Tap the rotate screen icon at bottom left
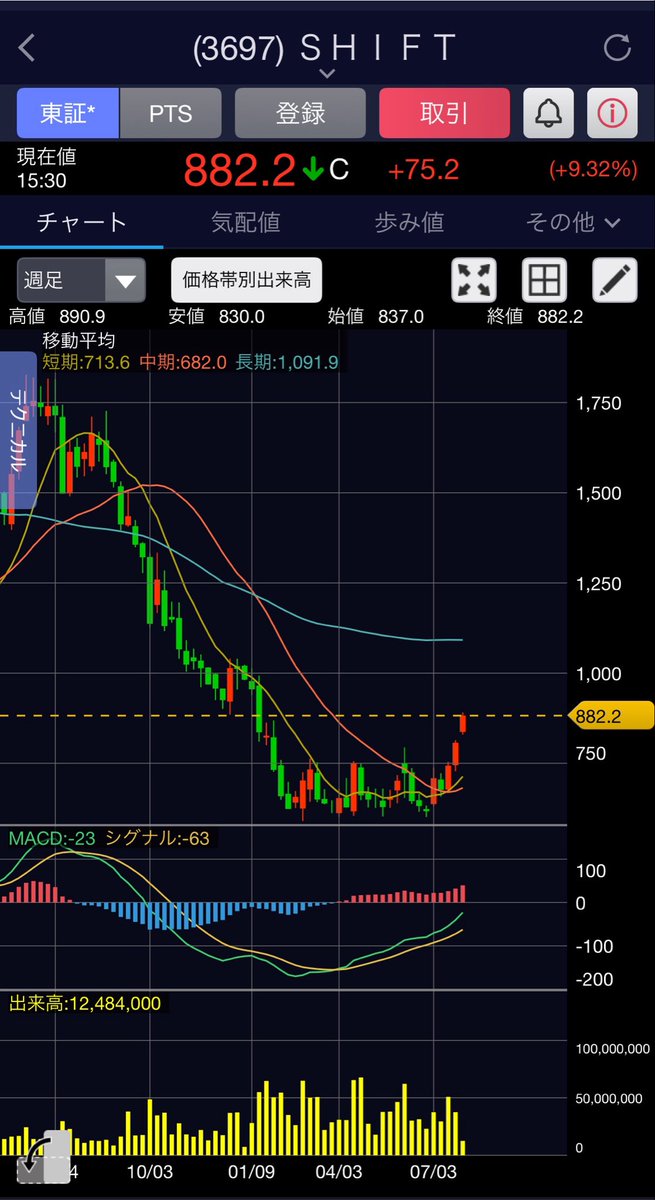Screen dimensions: 655x1200 tap(44, 1158)
